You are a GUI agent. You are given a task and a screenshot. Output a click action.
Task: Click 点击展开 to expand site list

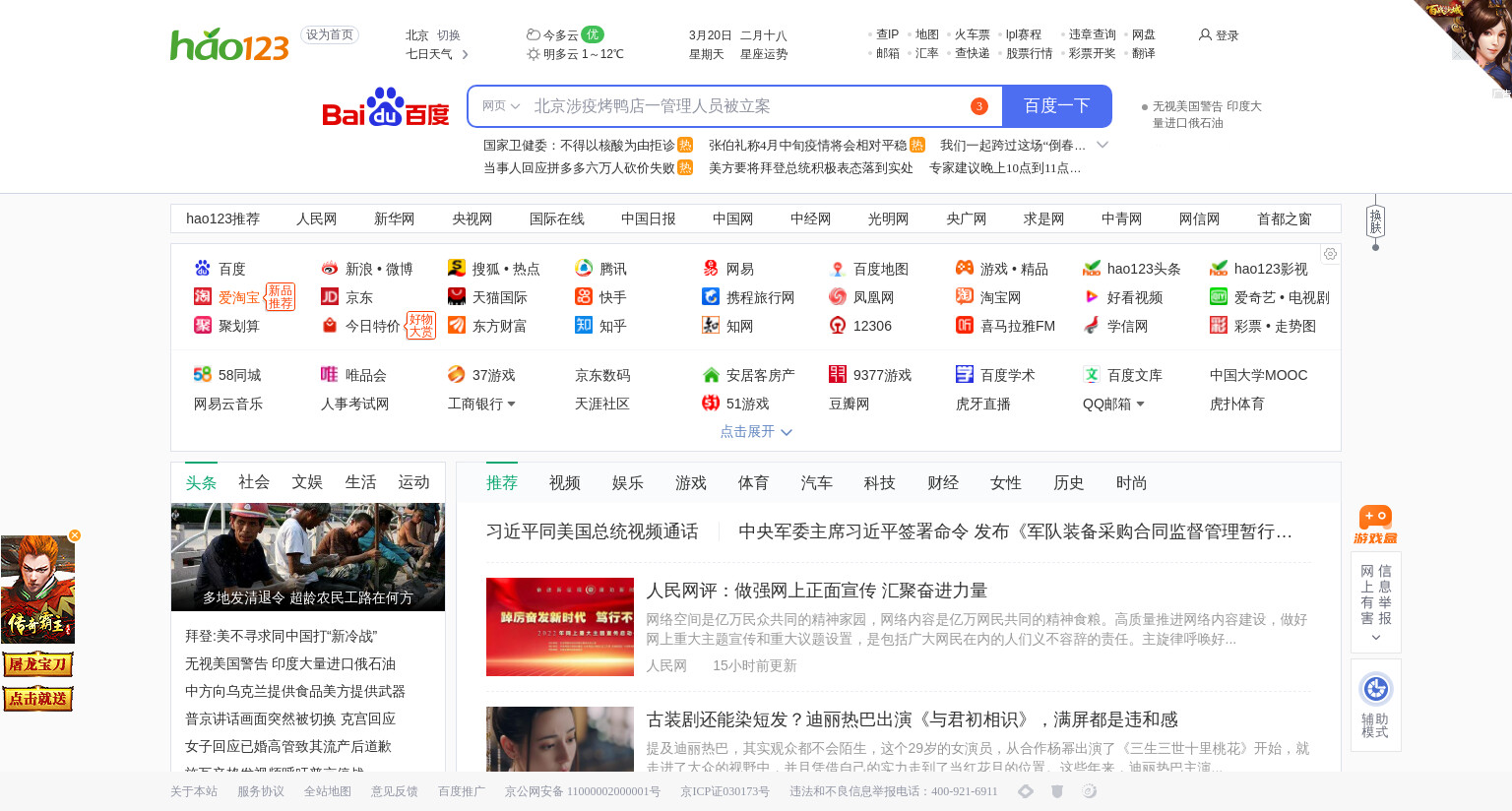(x=756, y=431)
